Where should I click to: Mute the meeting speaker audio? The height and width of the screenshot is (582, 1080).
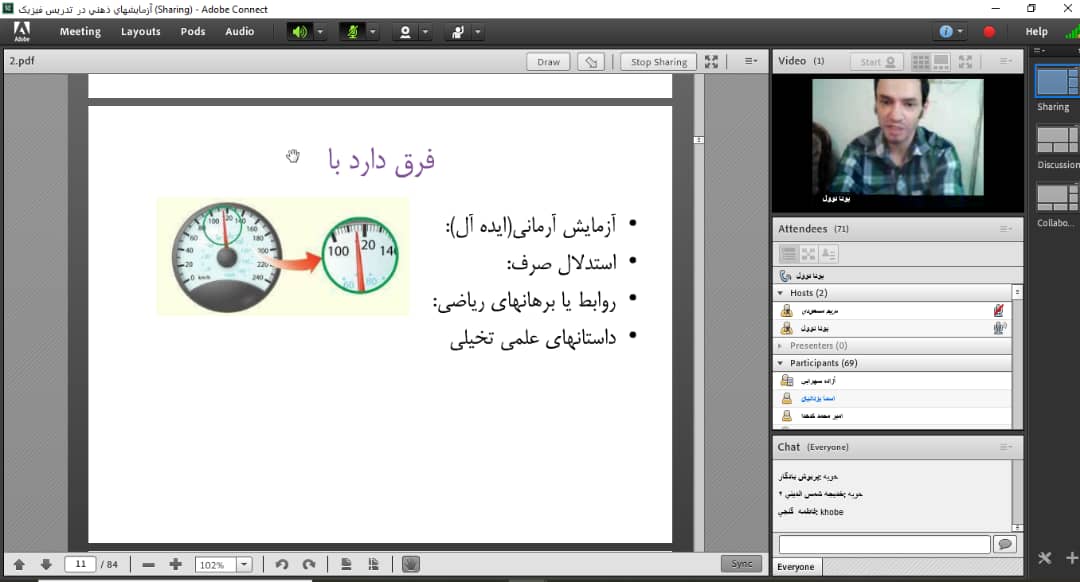(300, 32)
